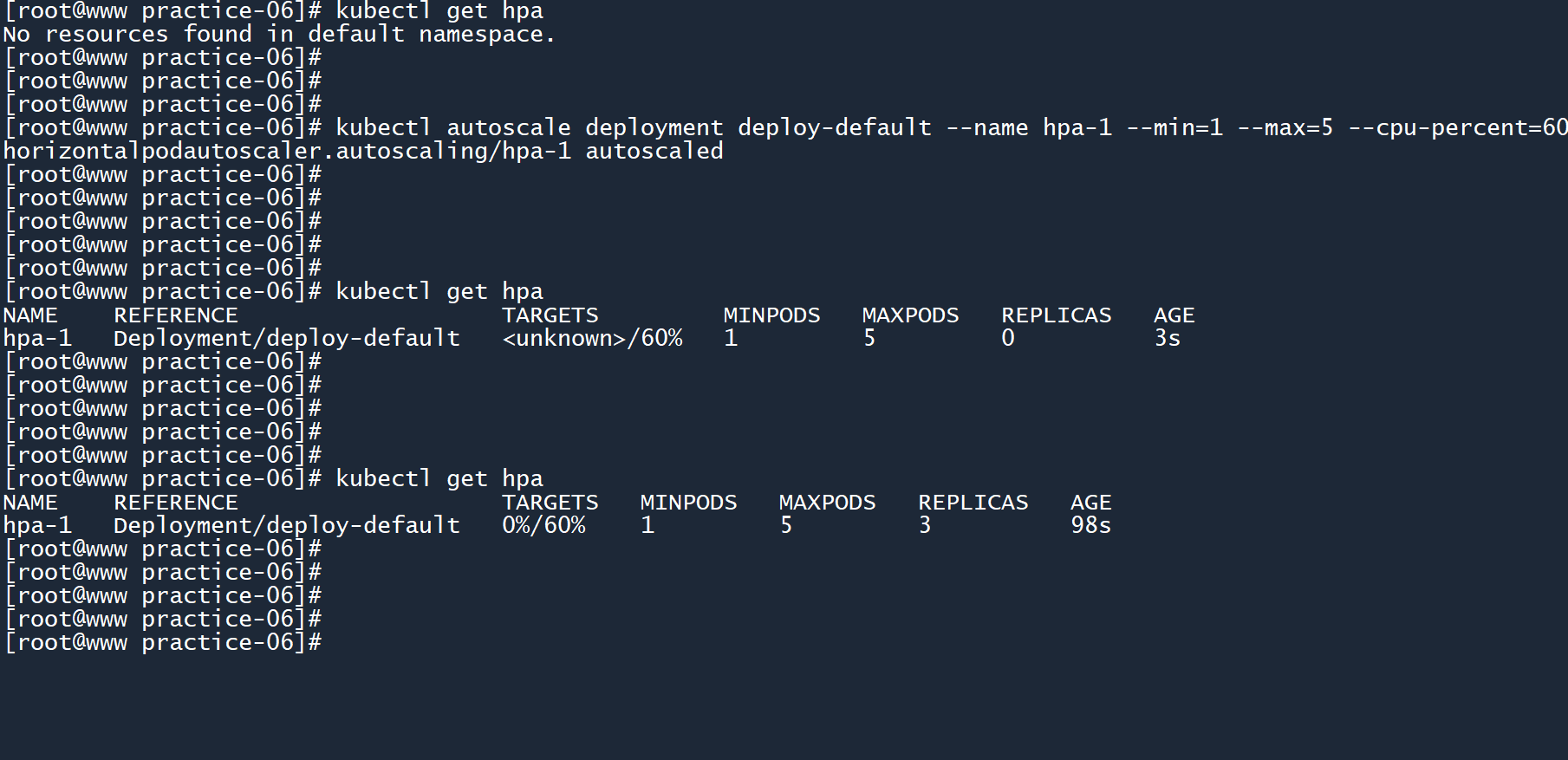Screen dimensions: 1568x760
Task: Click "hpa-1" after the --name flag
Action: pyautogui.click(x=1077, y=128)
